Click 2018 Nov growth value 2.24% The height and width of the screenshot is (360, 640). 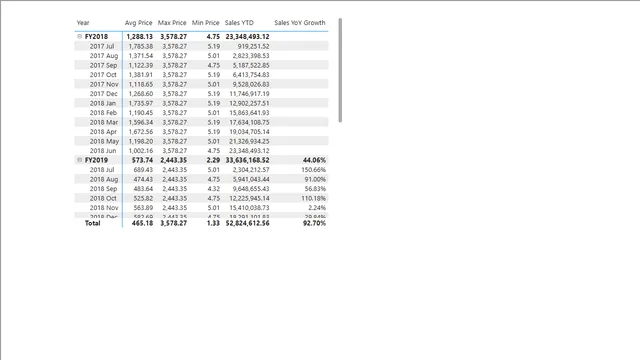coord(317,208)
